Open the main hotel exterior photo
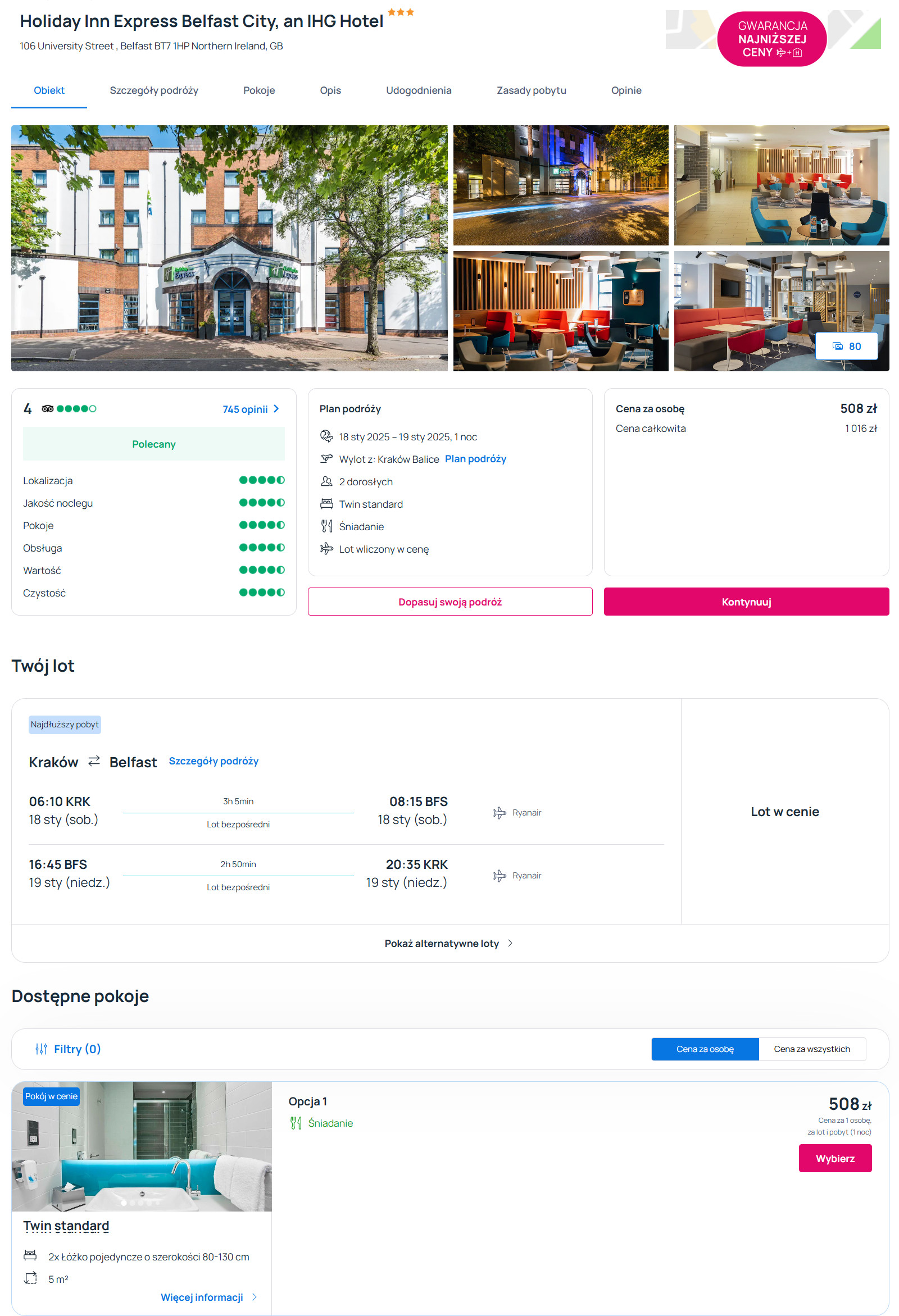This screenshot has height=1316, width=899. 229,248
